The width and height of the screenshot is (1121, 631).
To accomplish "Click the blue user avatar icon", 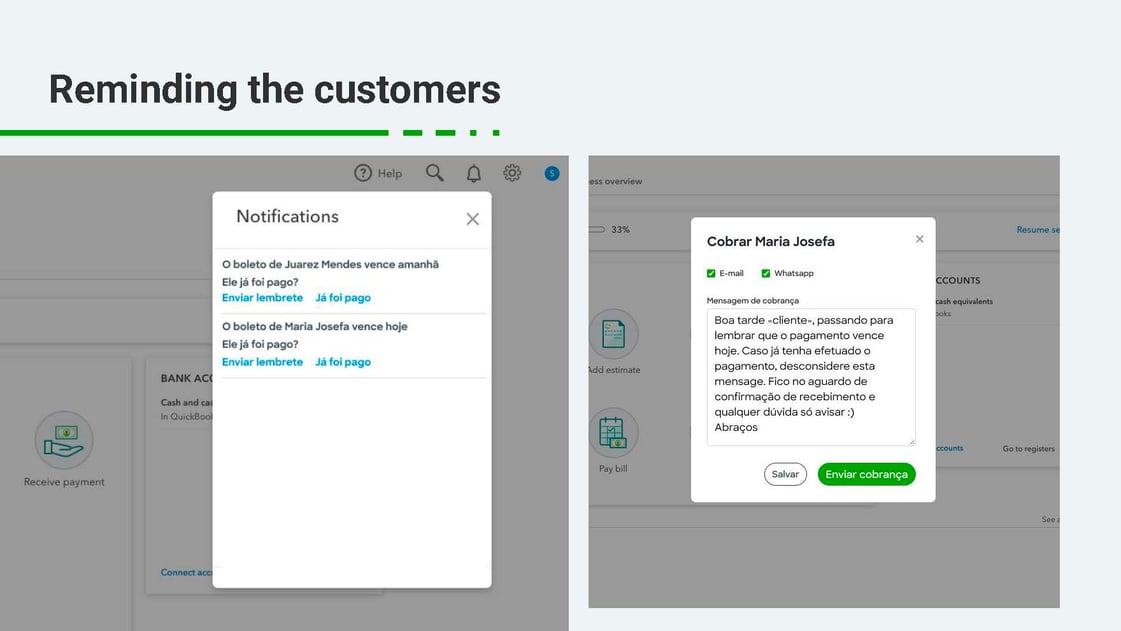I will [552, 174].
